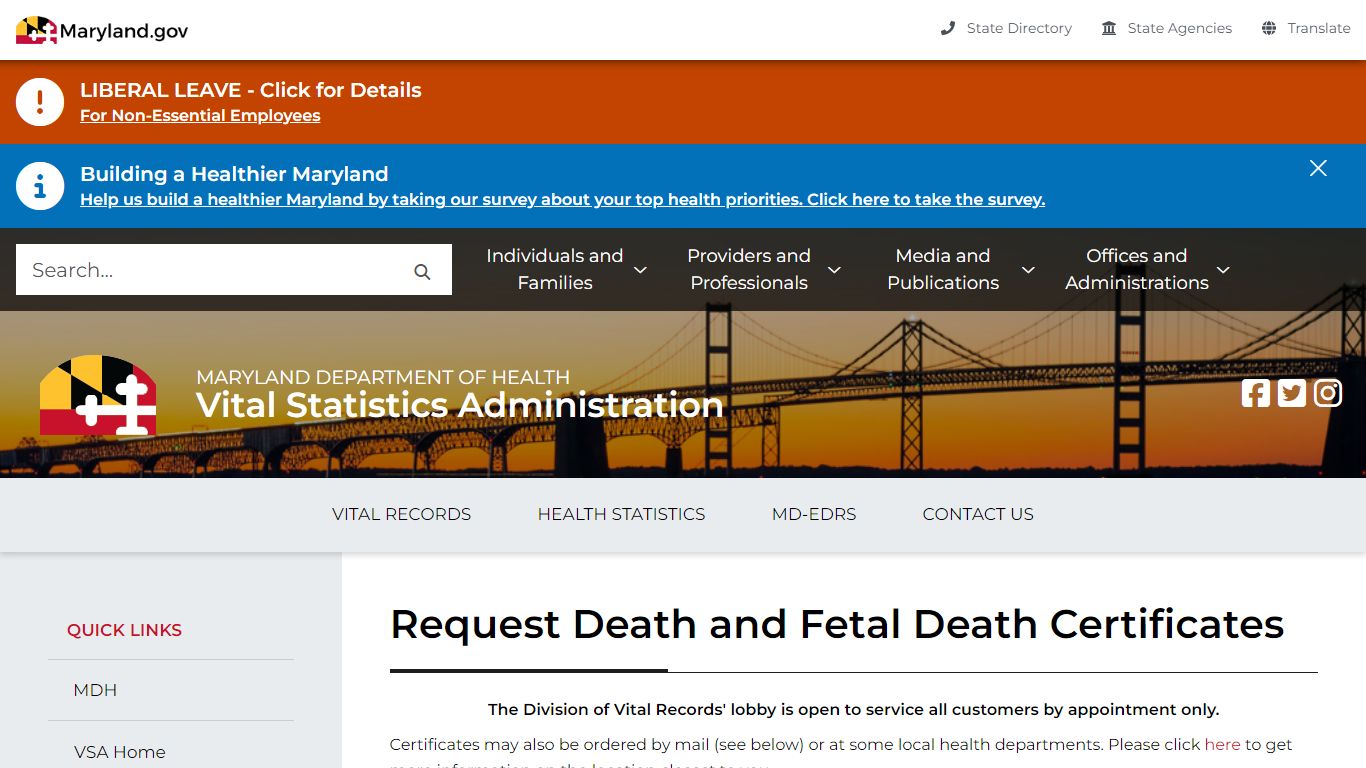Open the Offices and Administrations menu label
This screenshot has width=1366, height=768.
(1137, 269)
